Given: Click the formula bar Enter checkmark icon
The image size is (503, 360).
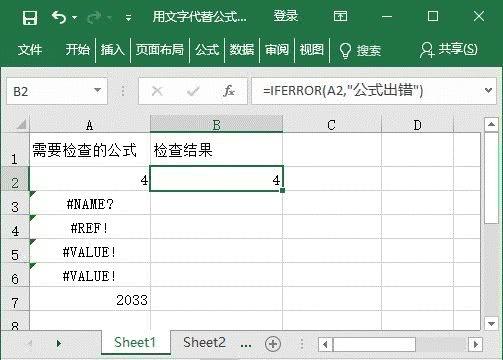Looking at the screenshot, I should click(193, 91).
